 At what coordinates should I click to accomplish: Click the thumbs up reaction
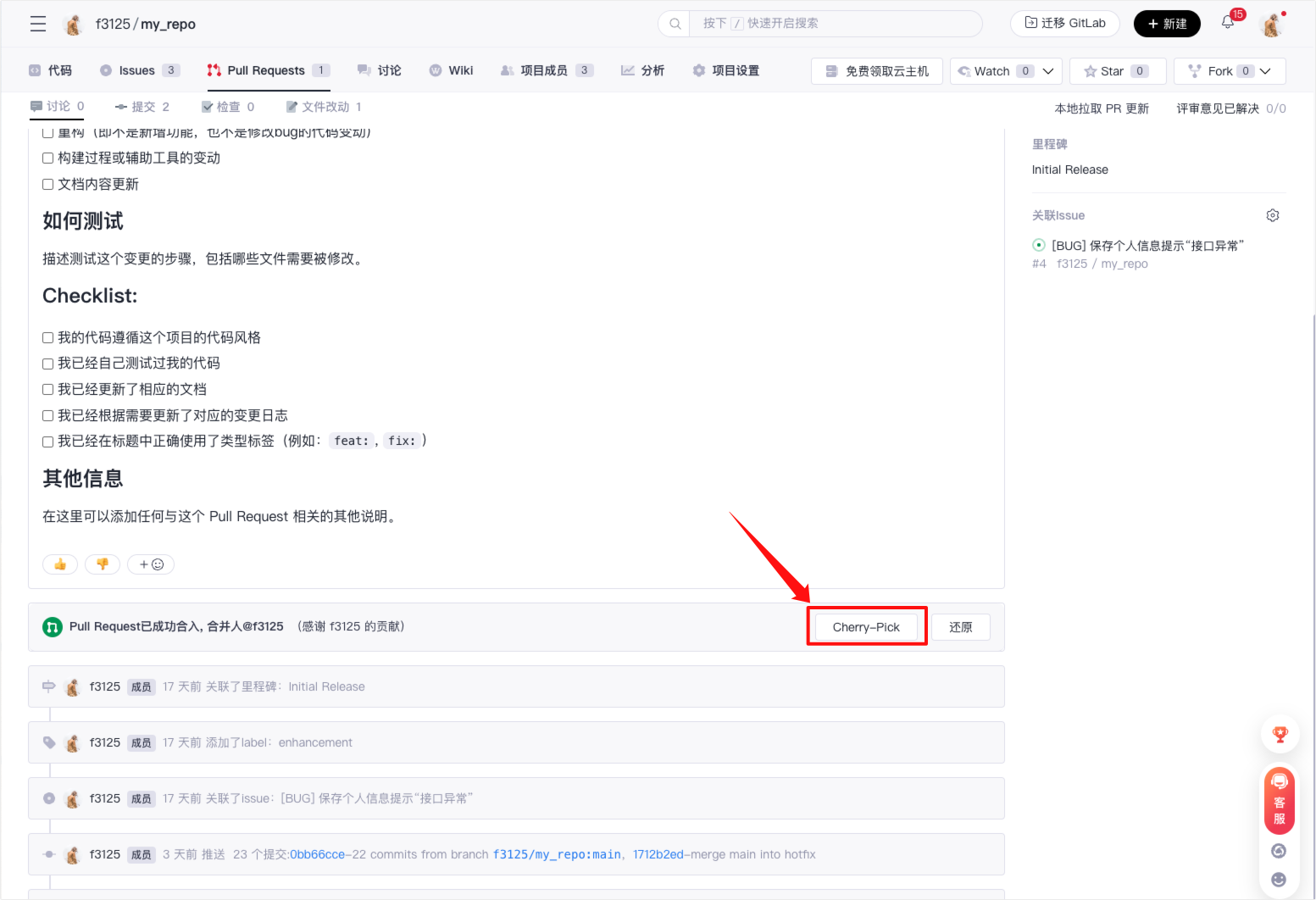click(60, 564)
